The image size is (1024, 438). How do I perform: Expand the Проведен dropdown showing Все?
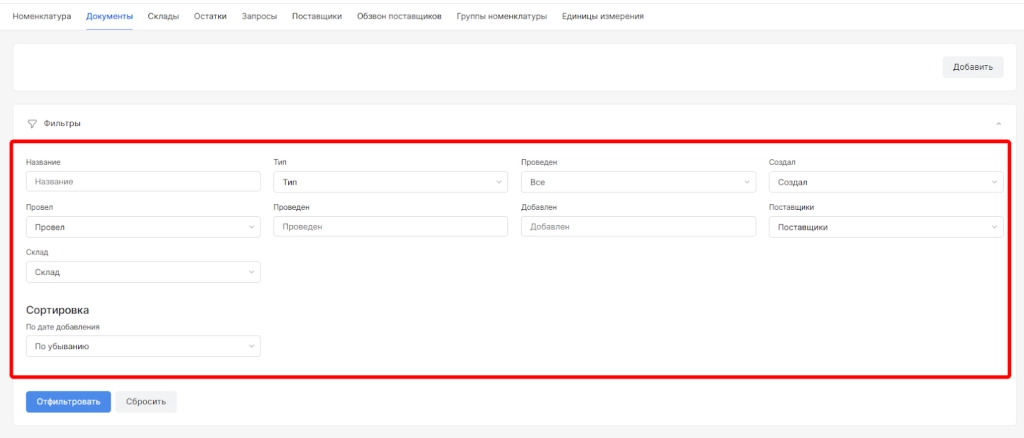pos(638,182)
